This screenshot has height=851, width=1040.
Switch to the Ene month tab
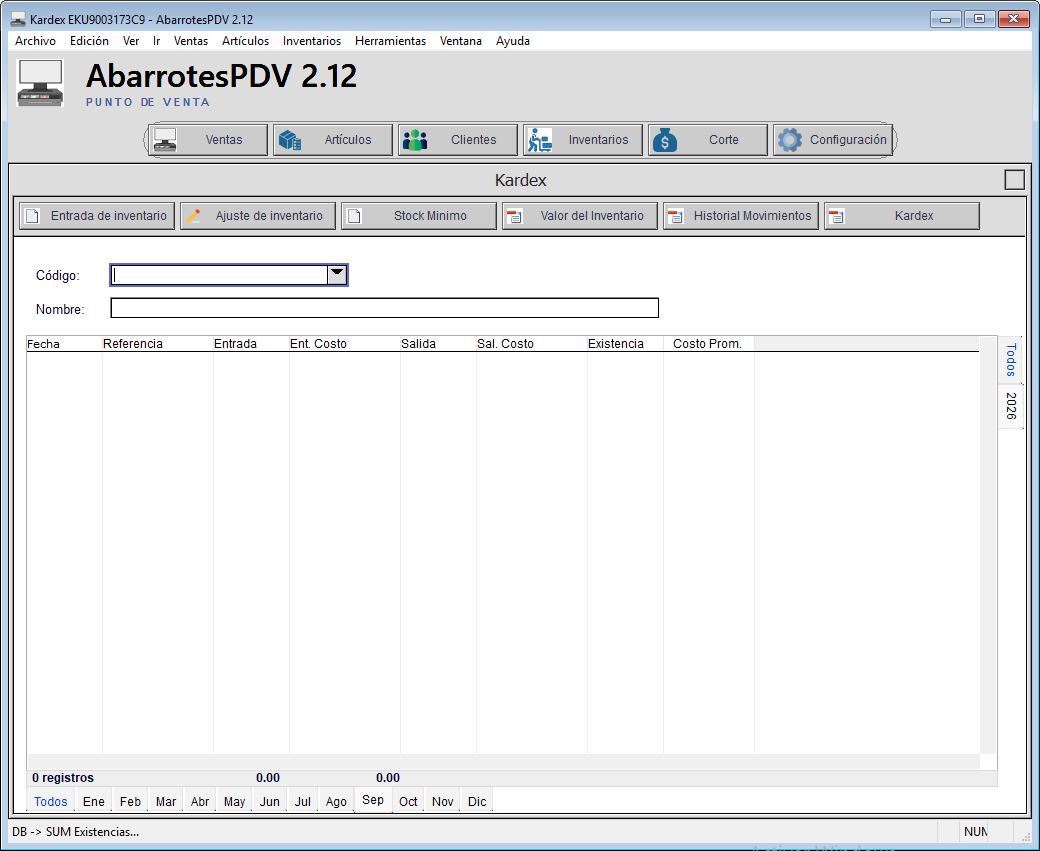click(94, 801)
